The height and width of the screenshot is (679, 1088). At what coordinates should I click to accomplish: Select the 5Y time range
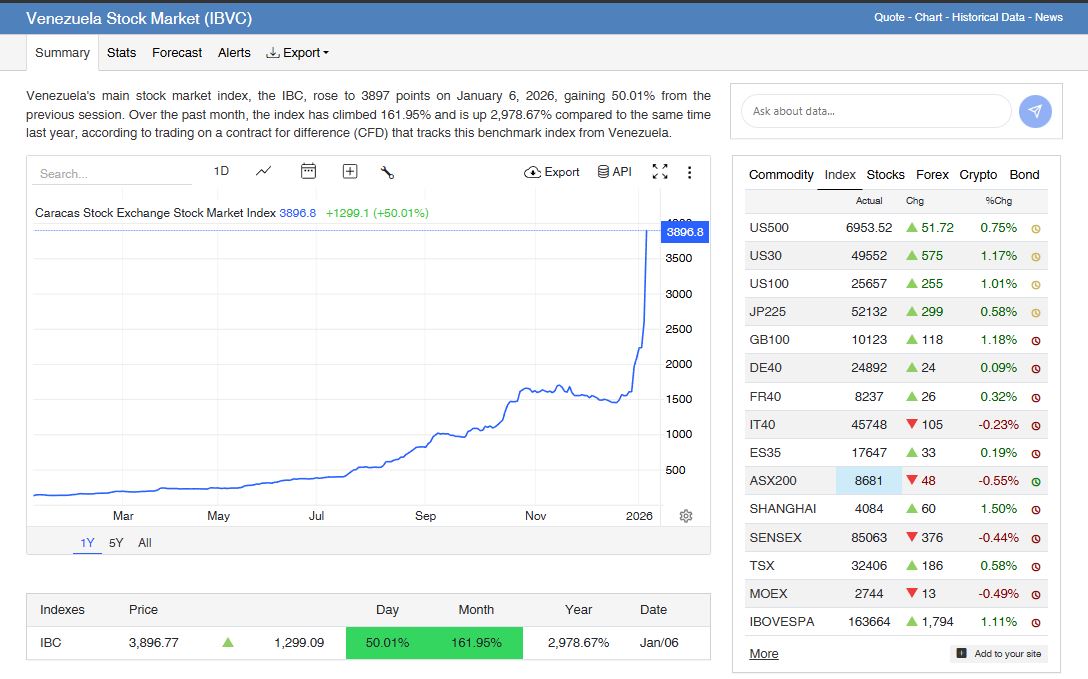(x=116, y=543)
